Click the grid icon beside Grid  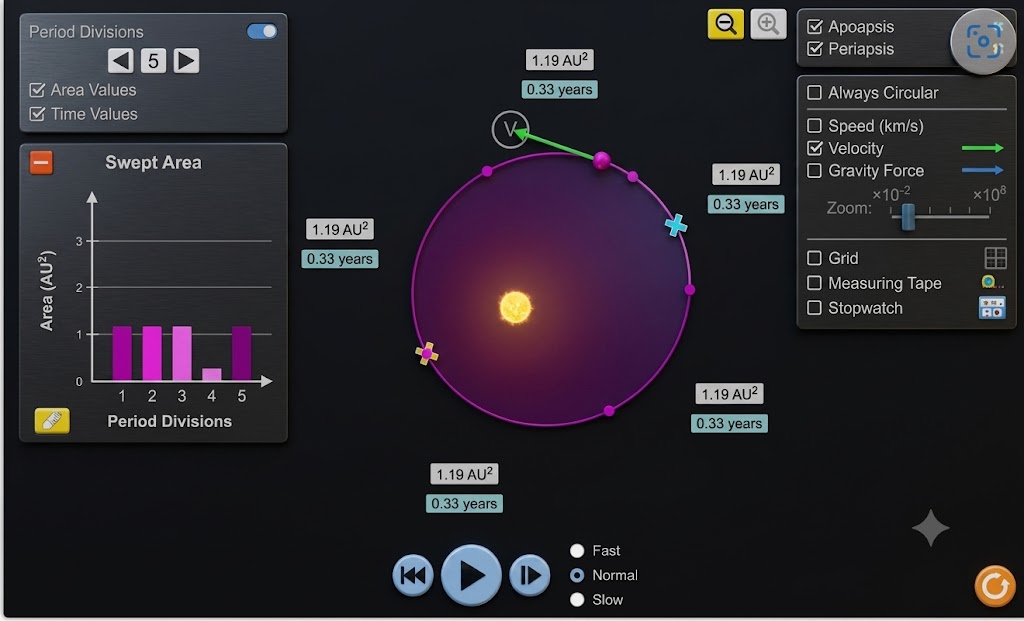click(x=995, y=258)
